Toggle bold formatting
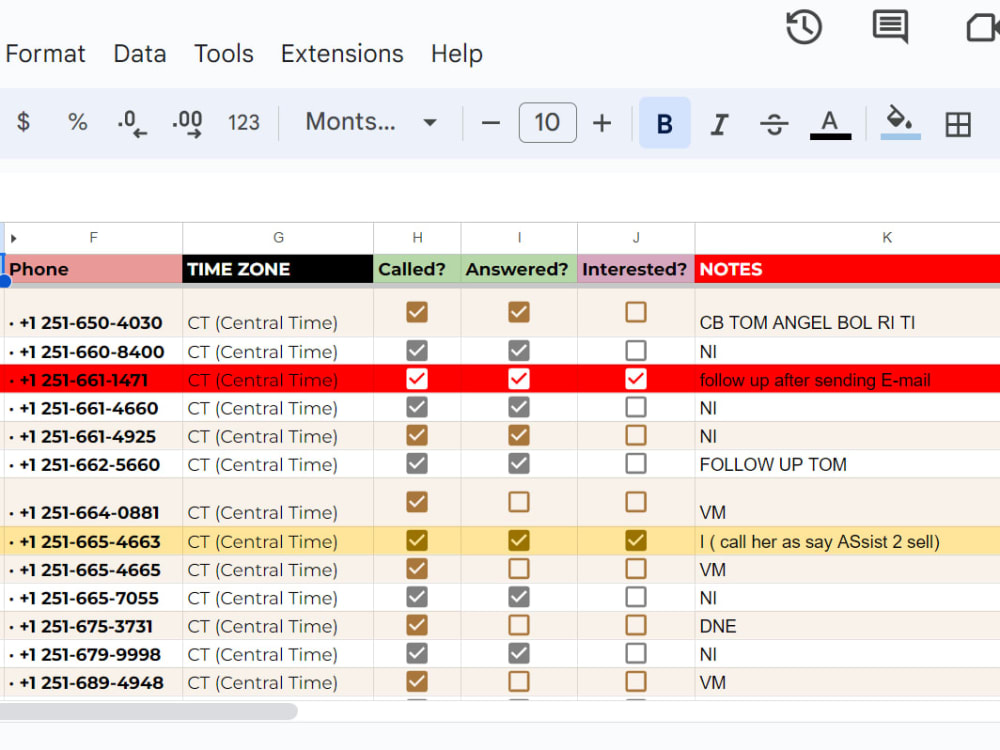Image resolution: width=1000 pixels, height=750 pixels. 665,122
